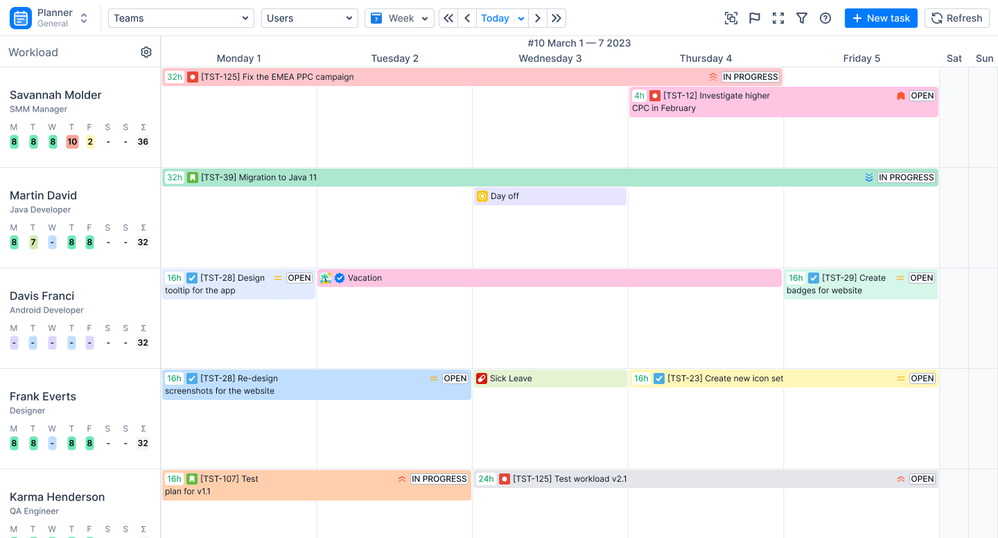998x538 pixels.
Task: Click IN PROGRESS status on Java 11 task
Action: [x=906, y=178]
